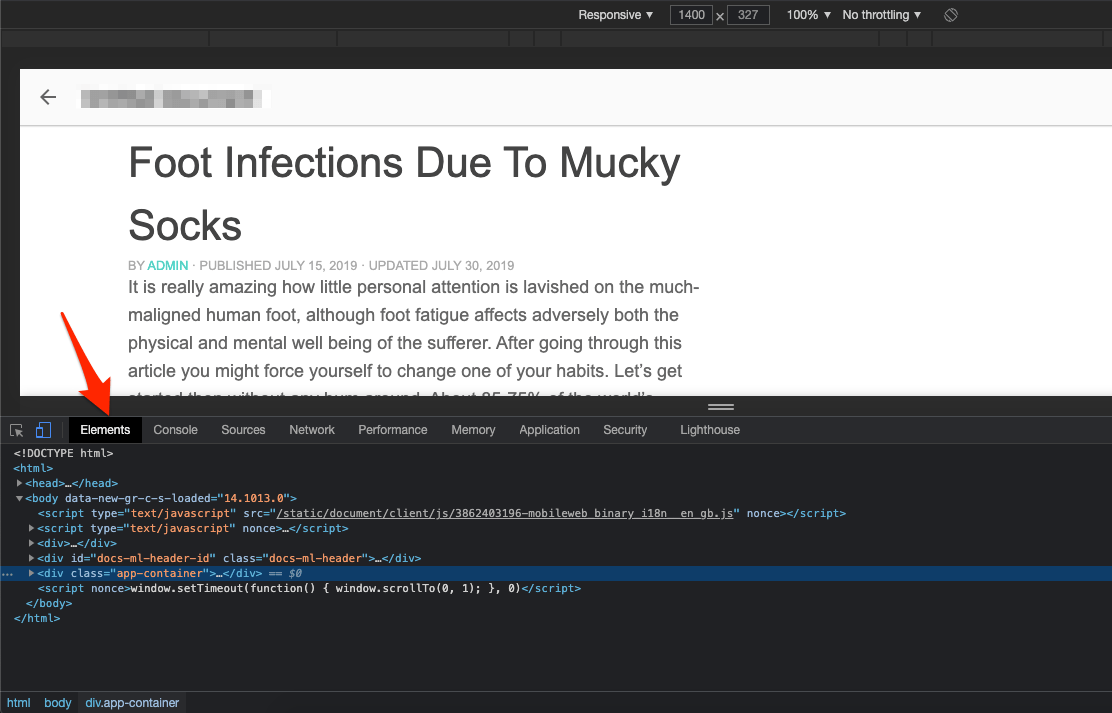Click the viewport width field showing 1400
The height and width of the screenshot is (713, 1112).
(691, 15)
